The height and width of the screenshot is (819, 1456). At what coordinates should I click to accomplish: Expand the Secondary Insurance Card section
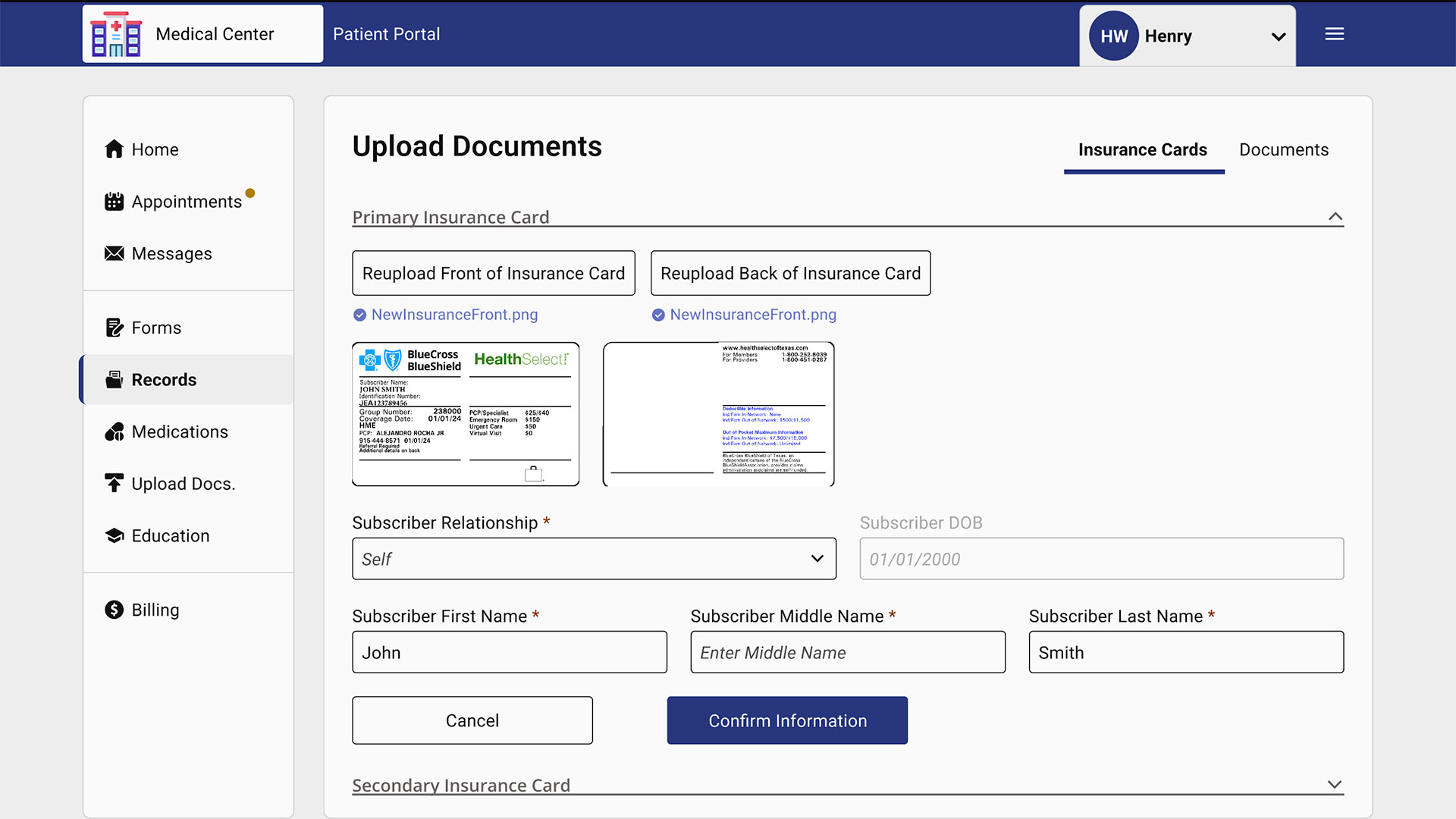coord(1335,785)
